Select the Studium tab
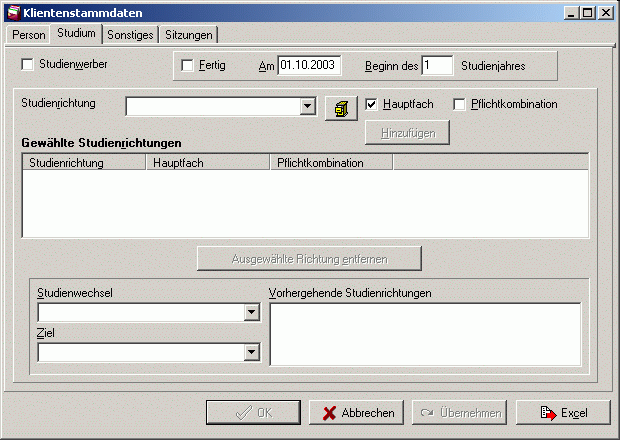 [76, 33]
